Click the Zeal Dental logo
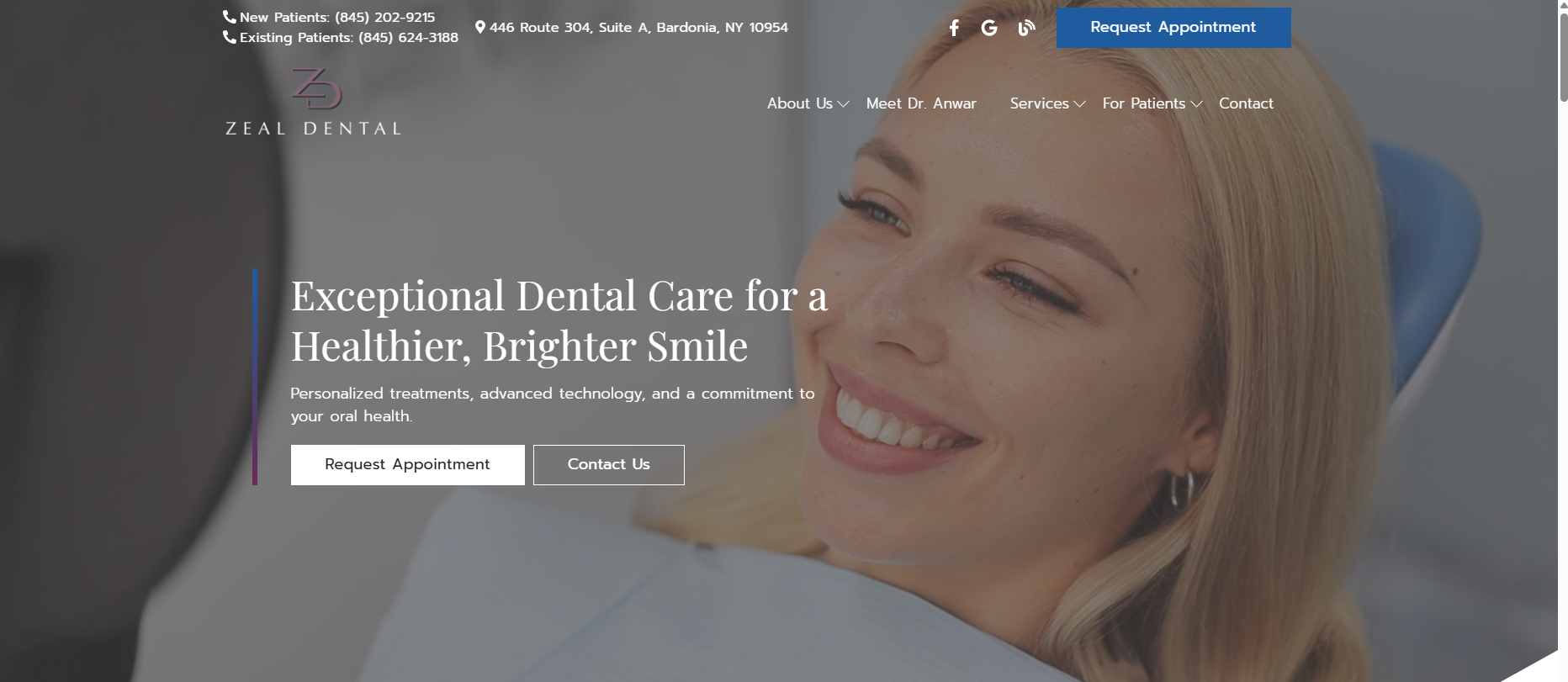The image size is (1568, 682). (313, 102)
